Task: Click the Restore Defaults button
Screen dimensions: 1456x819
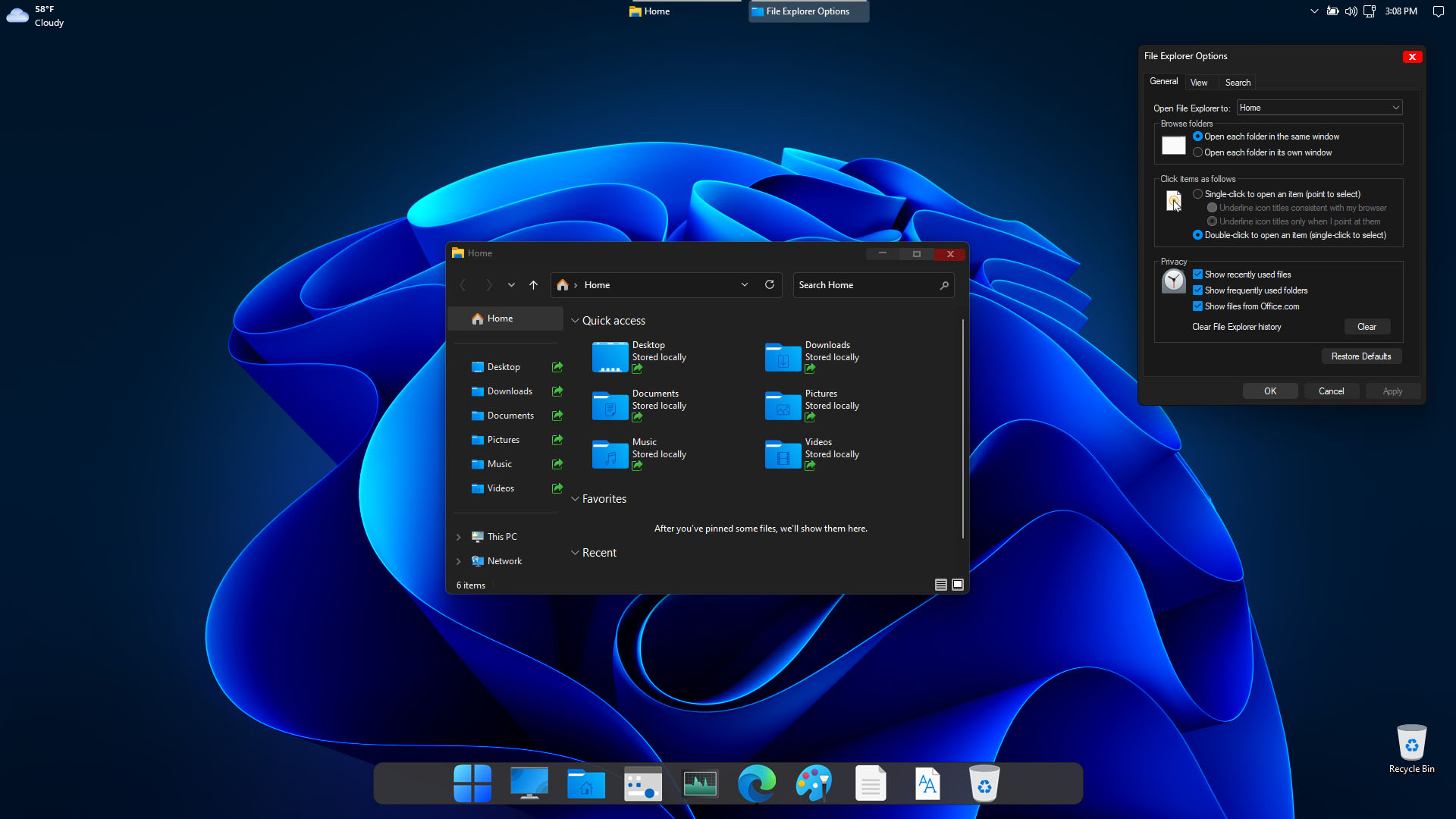Action: [1360, 356]
